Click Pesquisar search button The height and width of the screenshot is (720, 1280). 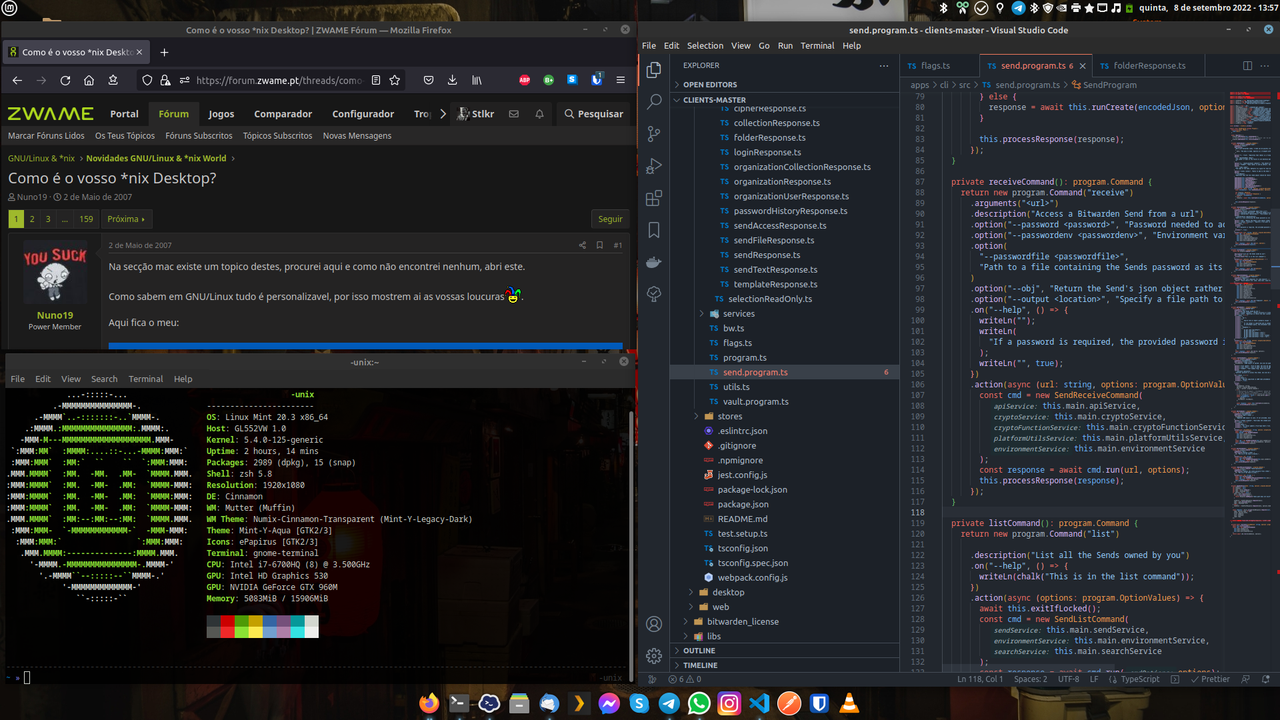tap(593, 114)
